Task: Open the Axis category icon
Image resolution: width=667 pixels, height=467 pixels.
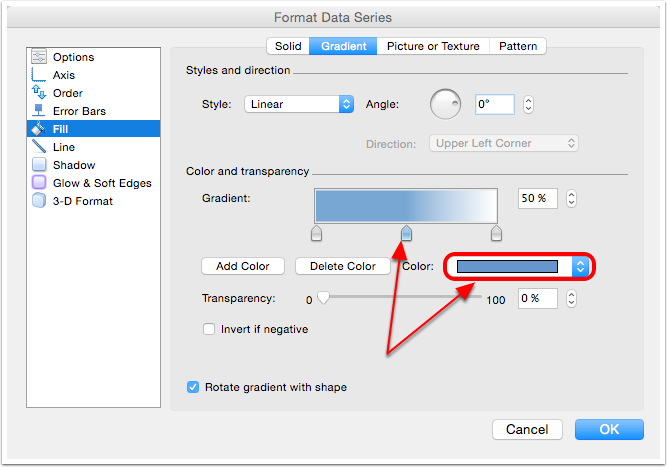Action: 39,75
